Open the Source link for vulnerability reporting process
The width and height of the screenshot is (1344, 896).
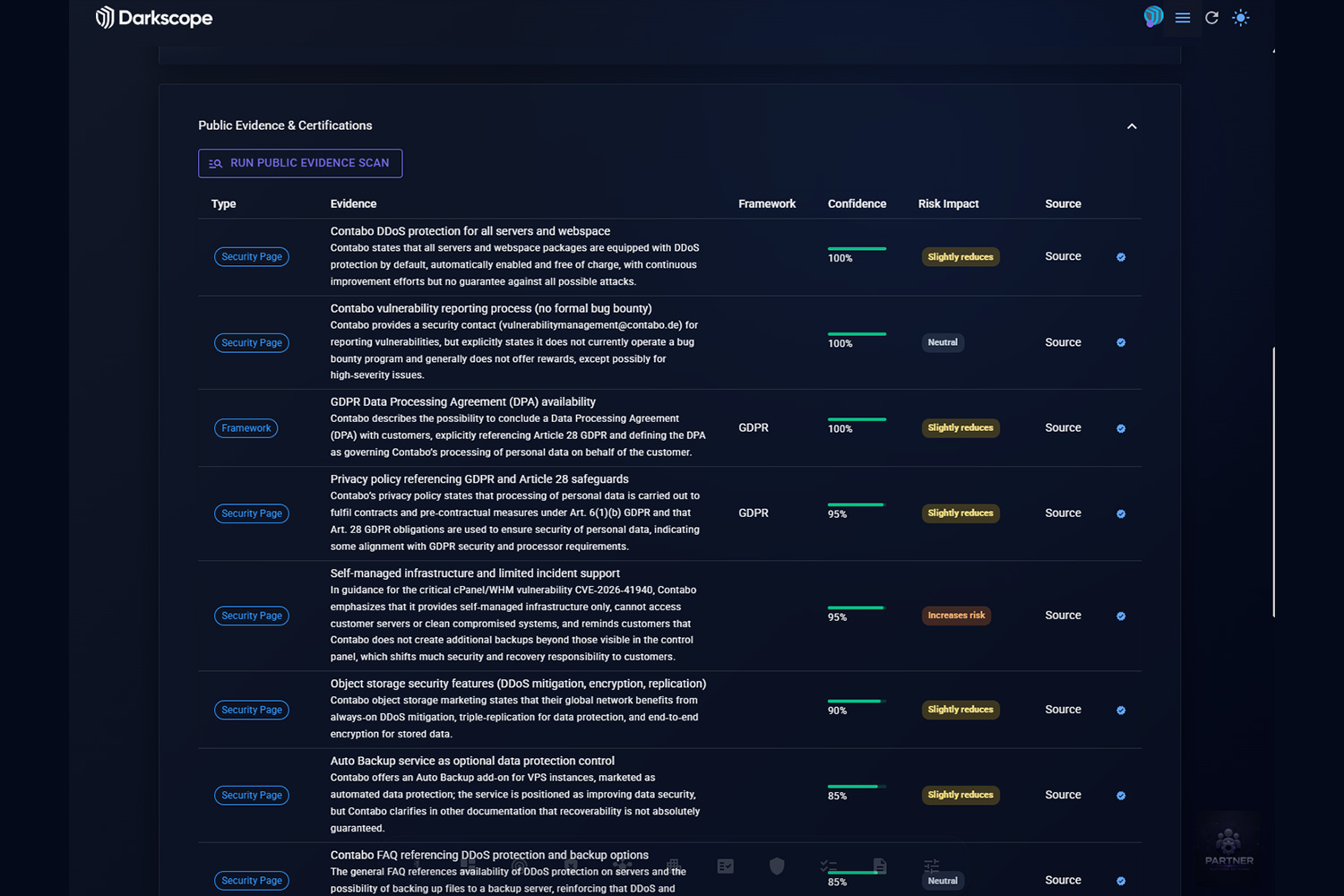pos(1063,342)
